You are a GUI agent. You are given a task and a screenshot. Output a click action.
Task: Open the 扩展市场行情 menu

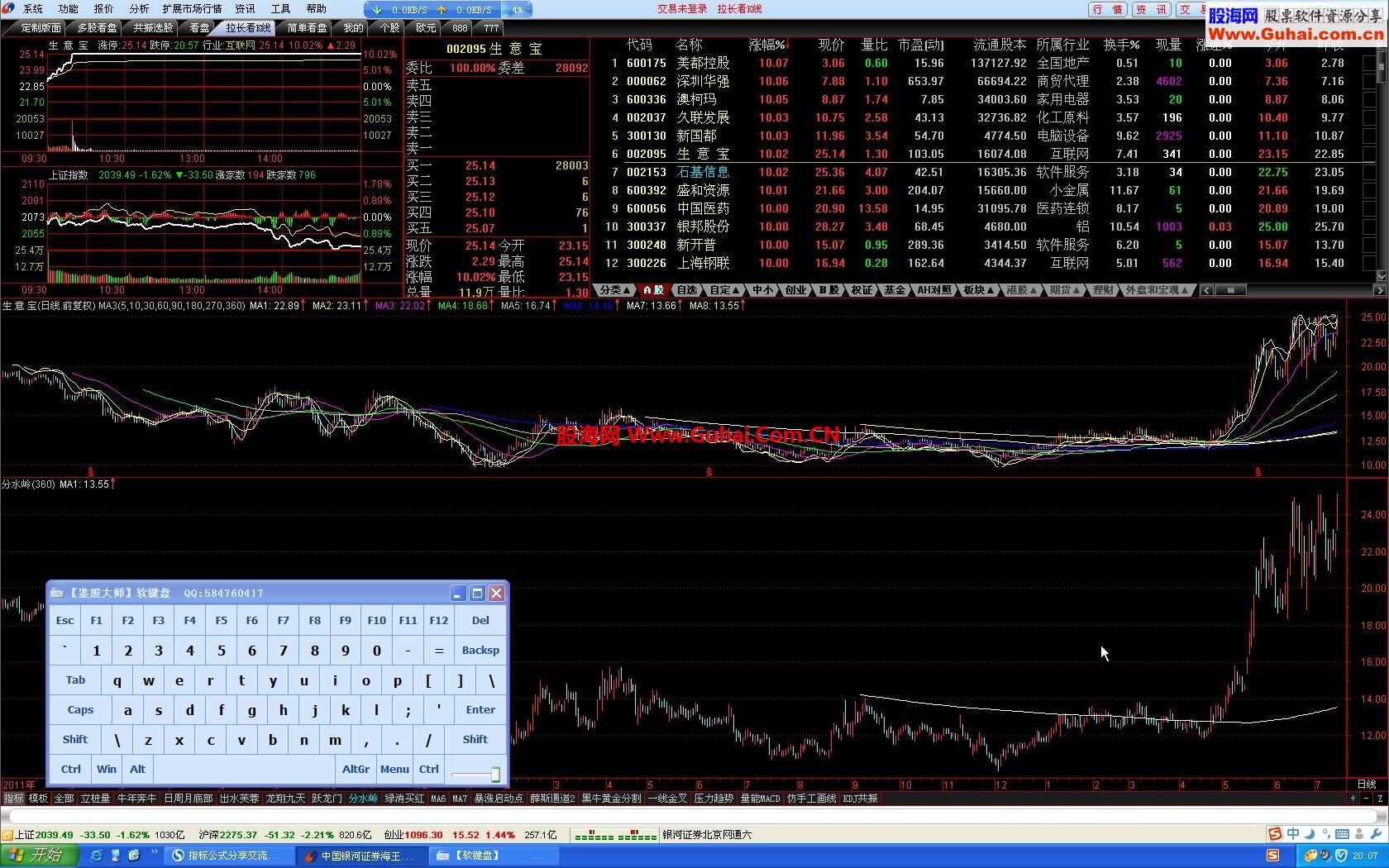[x=193, y=9]
